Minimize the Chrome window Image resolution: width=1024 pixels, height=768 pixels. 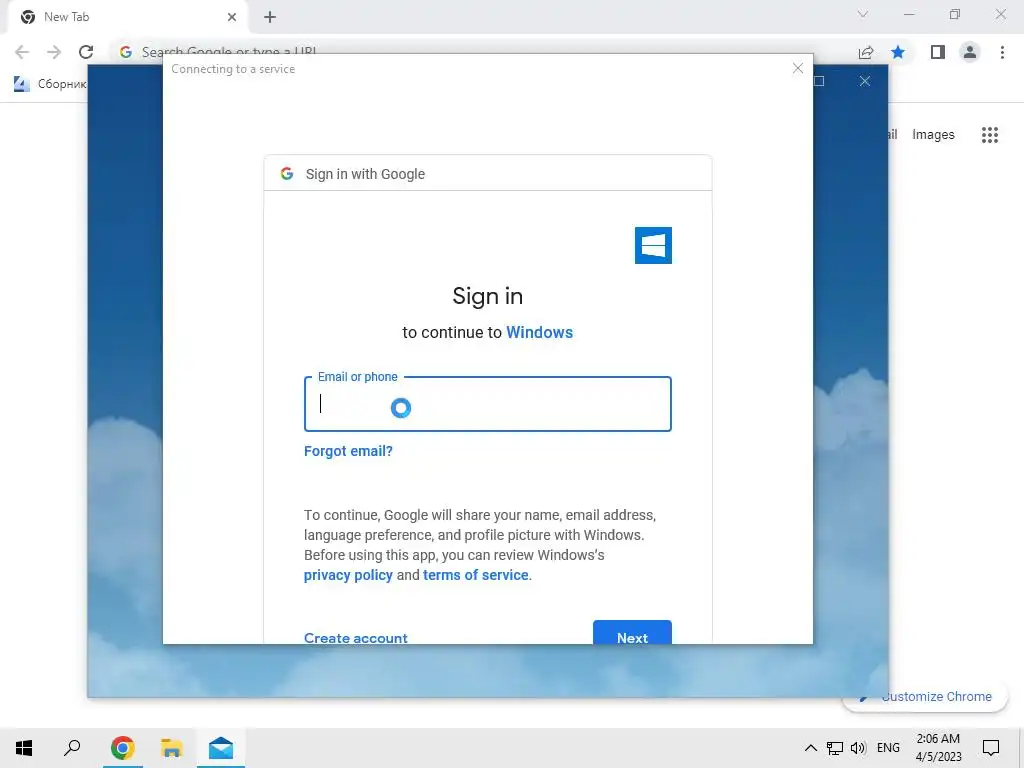point(909,14)
